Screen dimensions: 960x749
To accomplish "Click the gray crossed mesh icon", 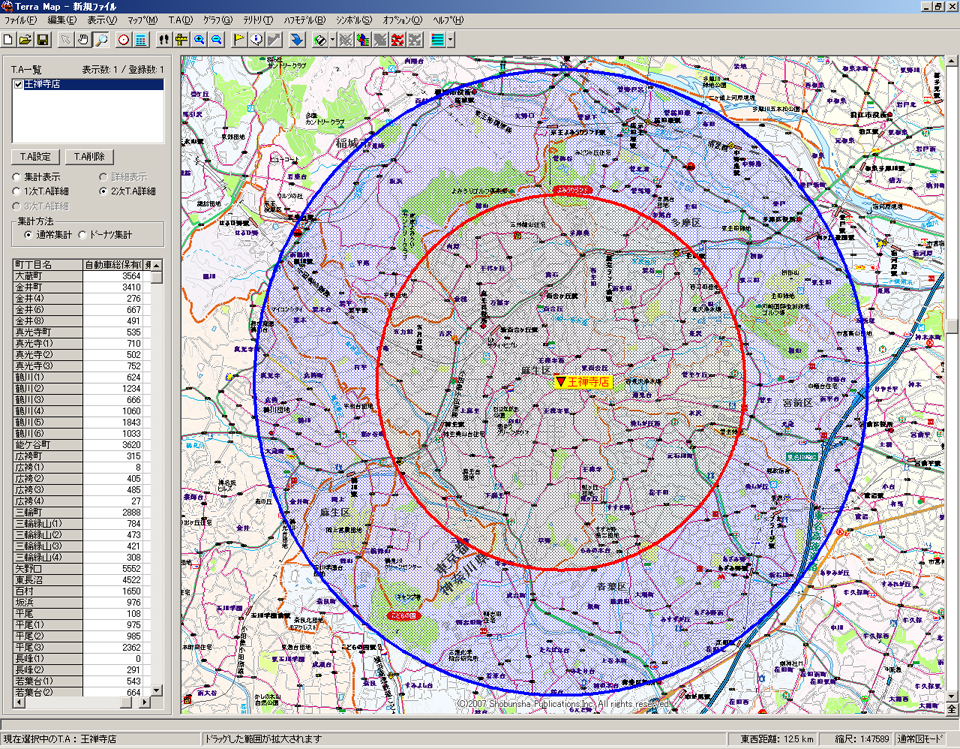I will pos(345,40).
